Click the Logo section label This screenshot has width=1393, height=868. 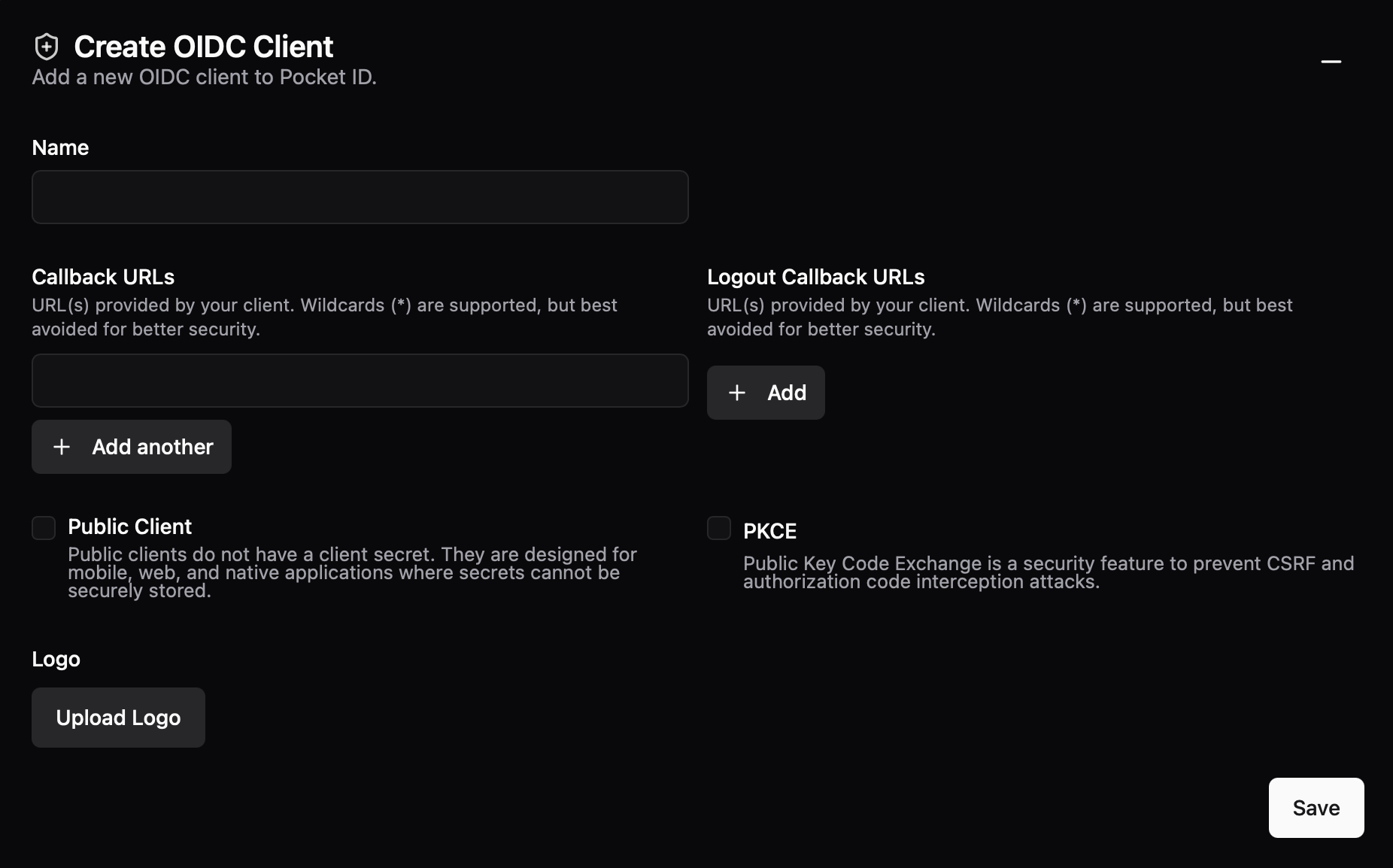(56, 659)
